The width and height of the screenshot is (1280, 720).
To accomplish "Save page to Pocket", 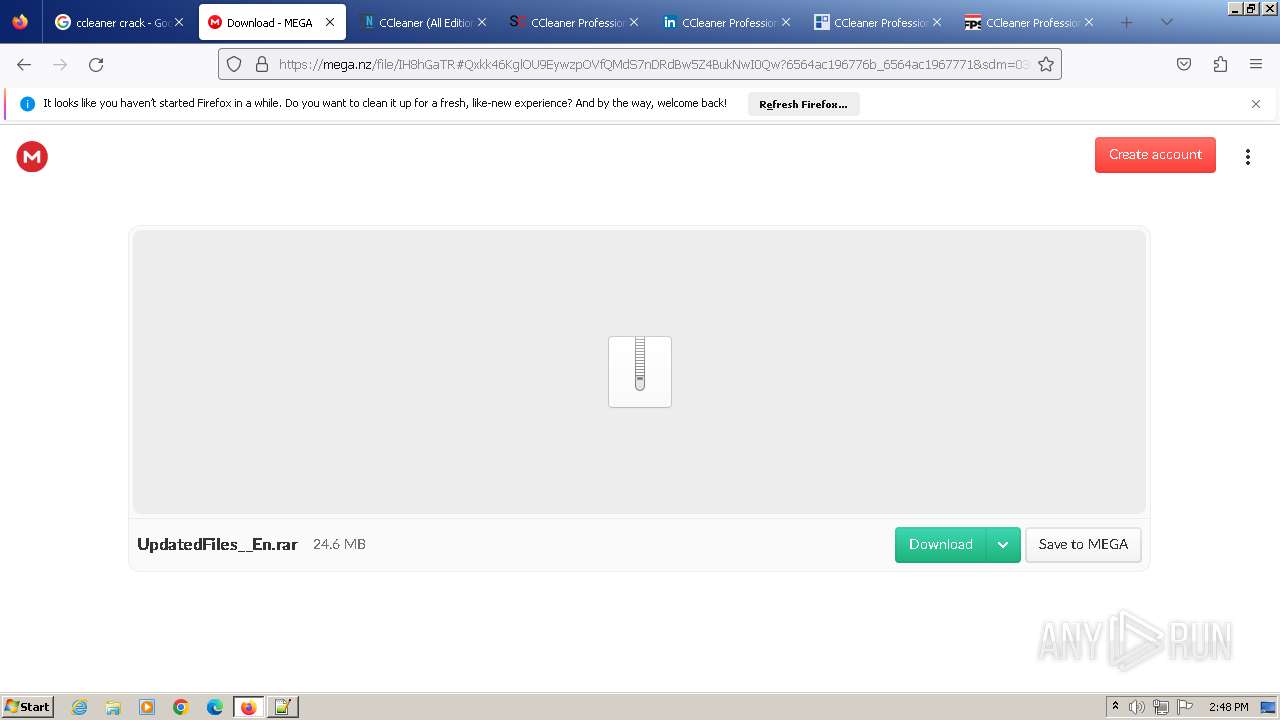I will coord(1184,64).
